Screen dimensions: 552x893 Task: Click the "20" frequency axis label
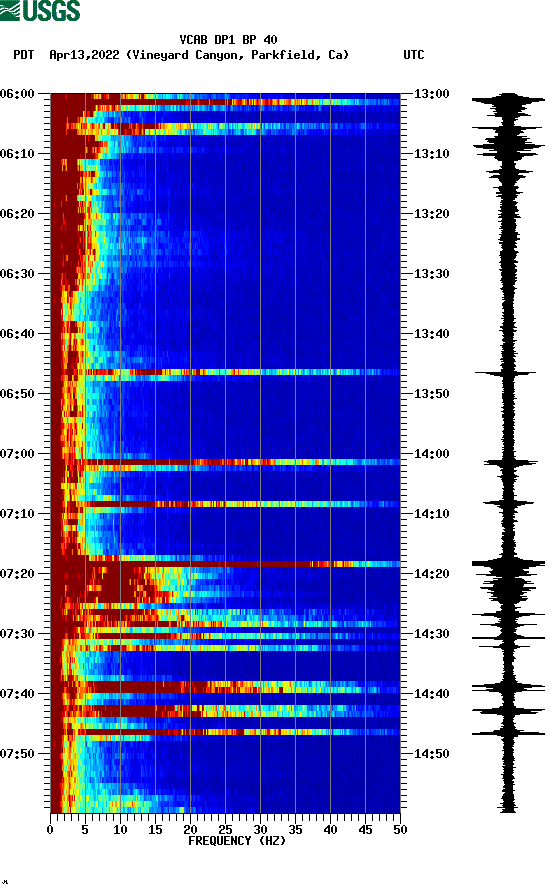click(x=190, y=830)
